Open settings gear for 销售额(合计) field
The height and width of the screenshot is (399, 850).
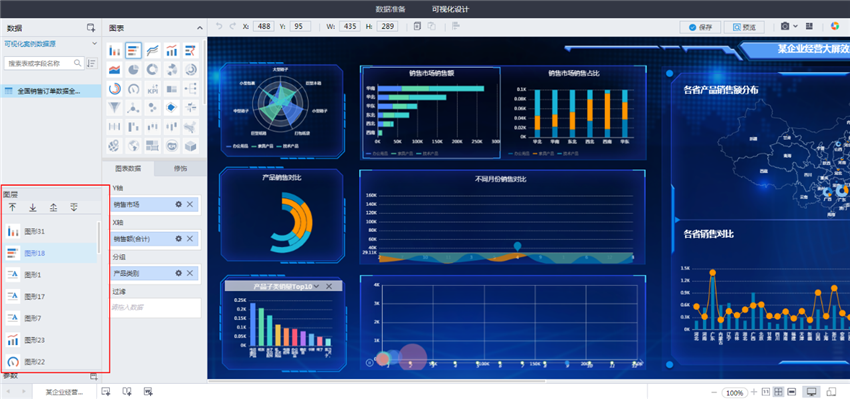coord(178,239)
